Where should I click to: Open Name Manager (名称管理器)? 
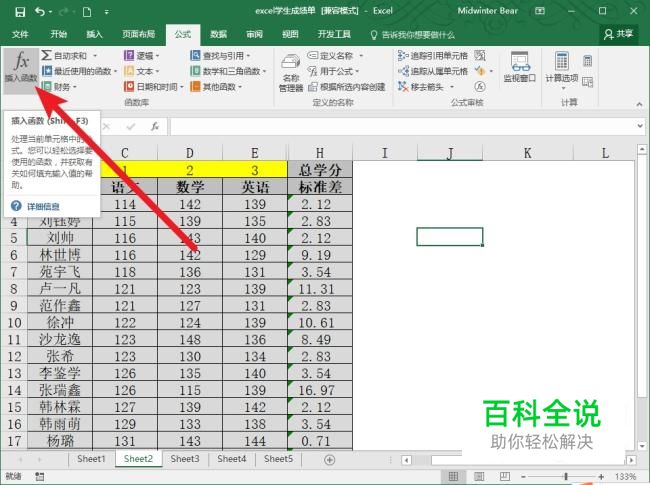tap(291, 72)
